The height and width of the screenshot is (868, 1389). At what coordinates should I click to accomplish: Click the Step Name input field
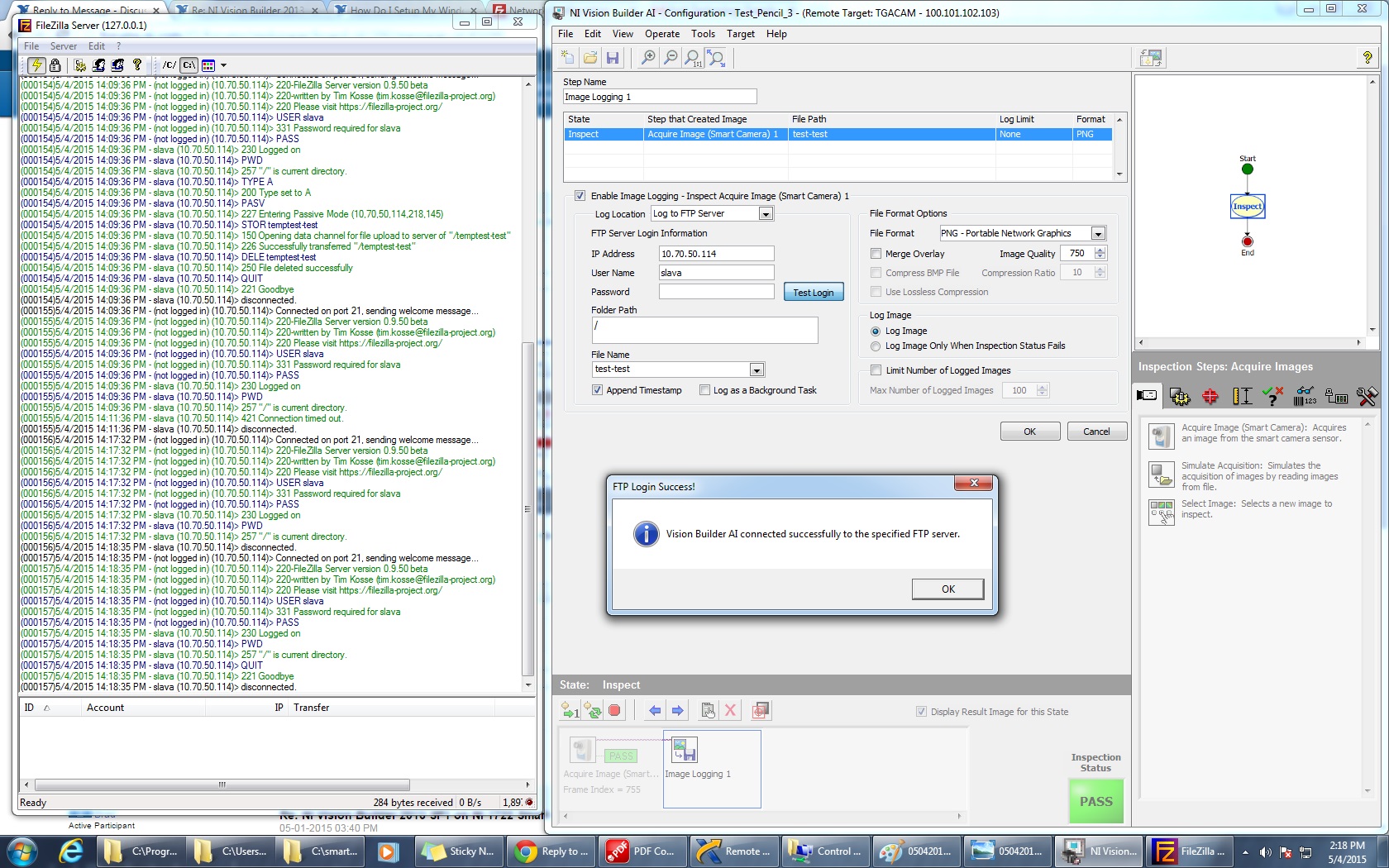pos(660,97)
